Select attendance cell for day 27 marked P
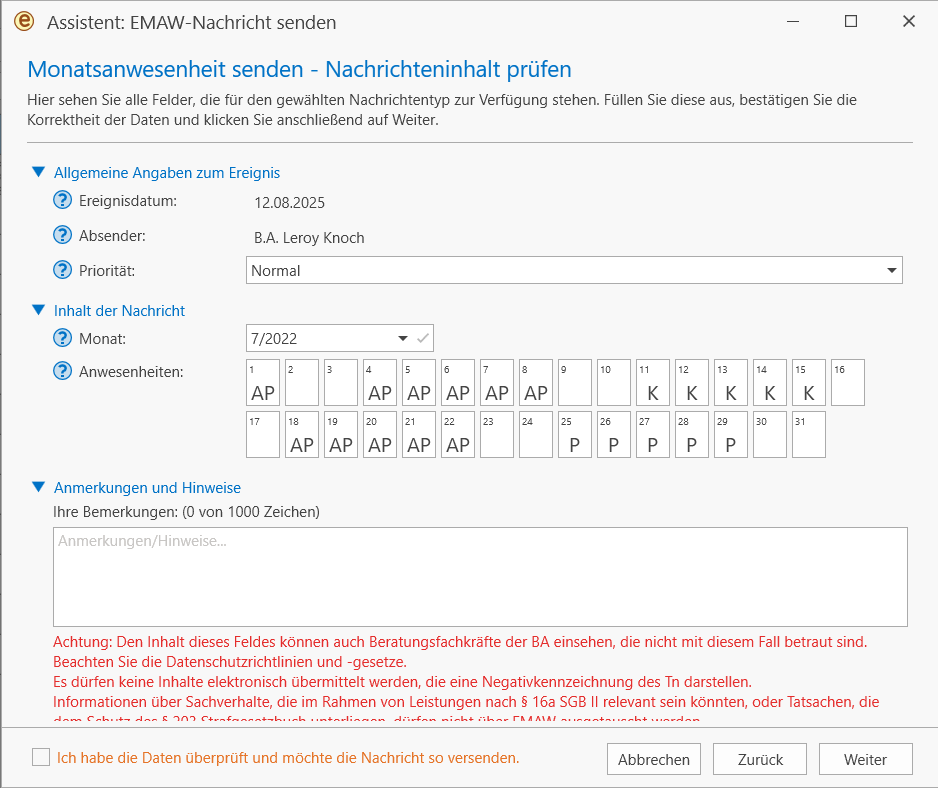Image resolution: width=938 pixels, height=788 pixels. coord(653,434)
